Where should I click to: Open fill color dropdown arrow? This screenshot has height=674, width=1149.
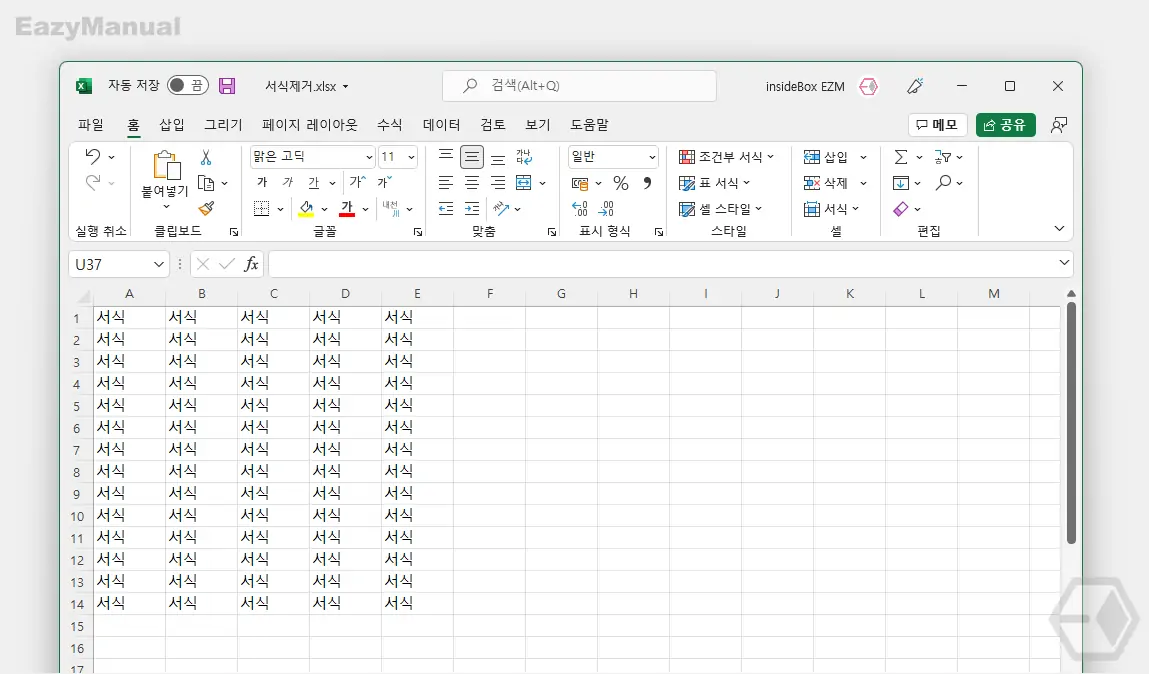tap(325, 209)
